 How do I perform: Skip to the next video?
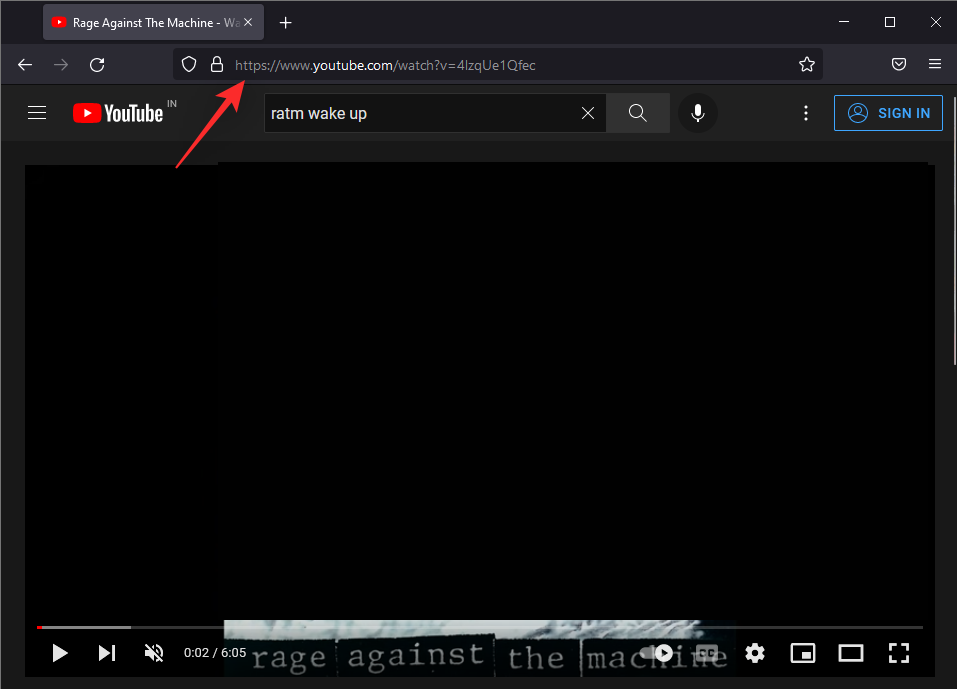pyautogui.click(x=107, y=653)
